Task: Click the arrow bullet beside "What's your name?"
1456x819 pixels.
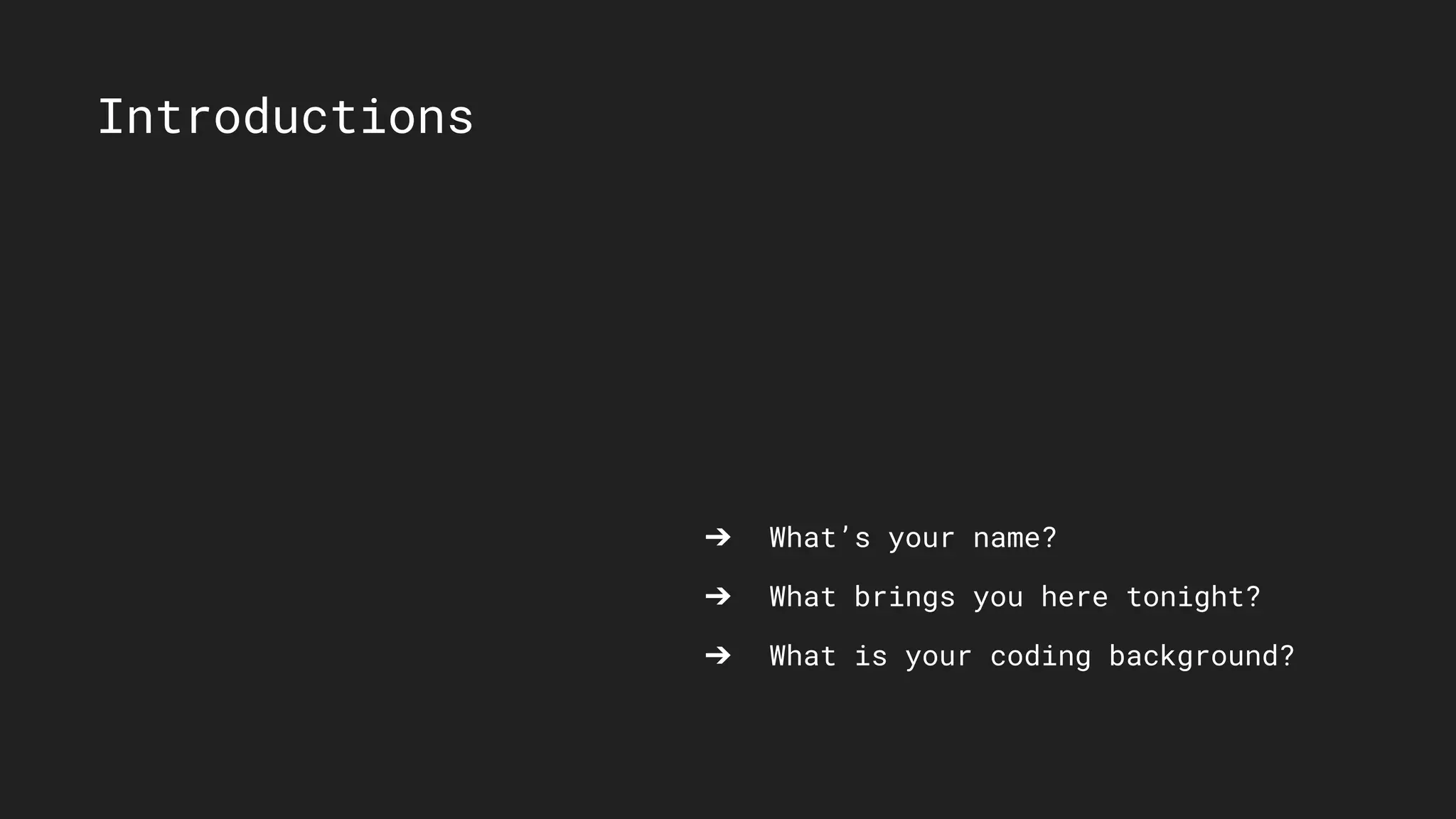Action: (718, 537)
